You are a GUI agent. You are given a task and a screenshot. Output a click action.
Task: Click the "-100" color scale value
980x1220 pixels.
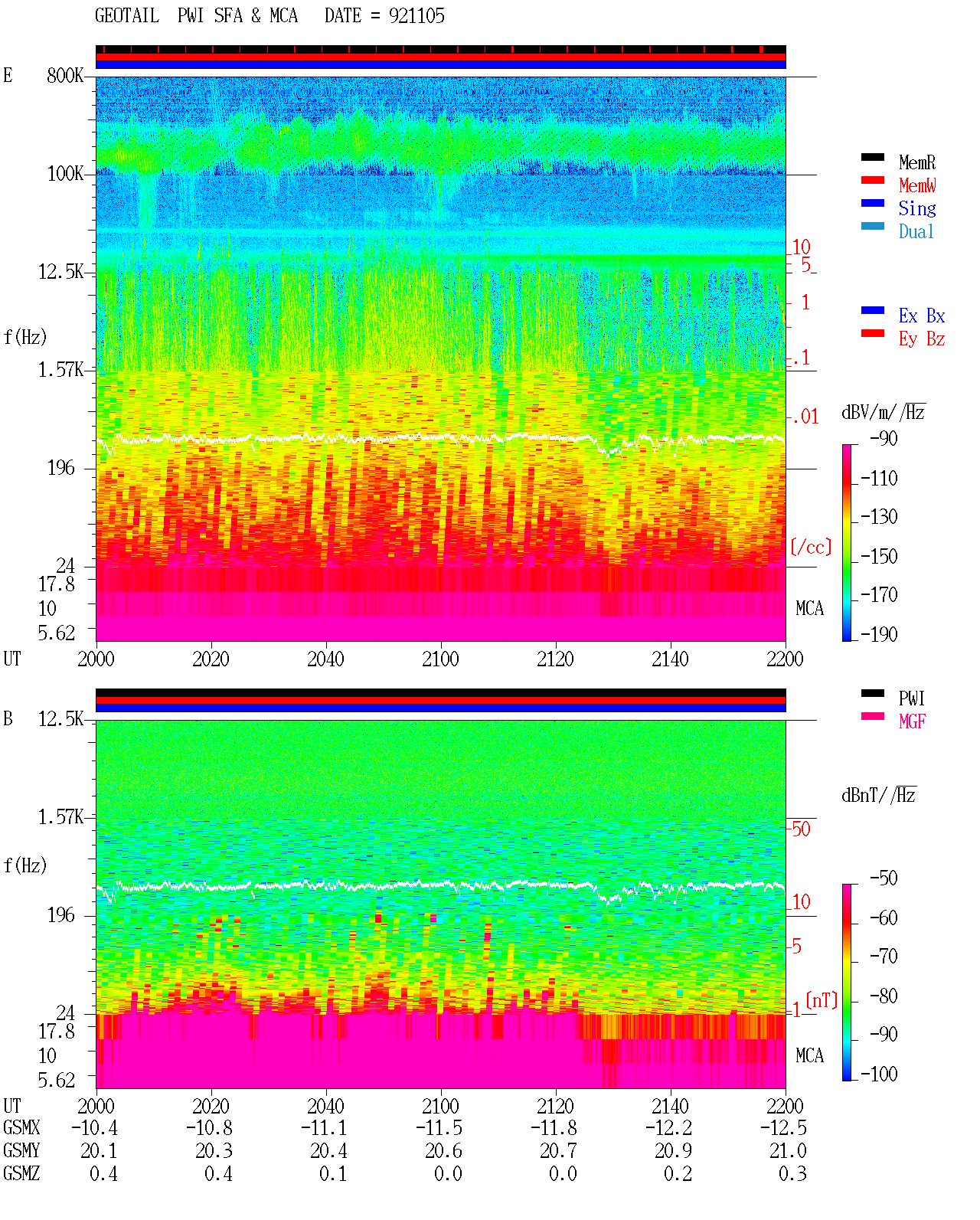pyautogui.click(x=879, y=1074)
